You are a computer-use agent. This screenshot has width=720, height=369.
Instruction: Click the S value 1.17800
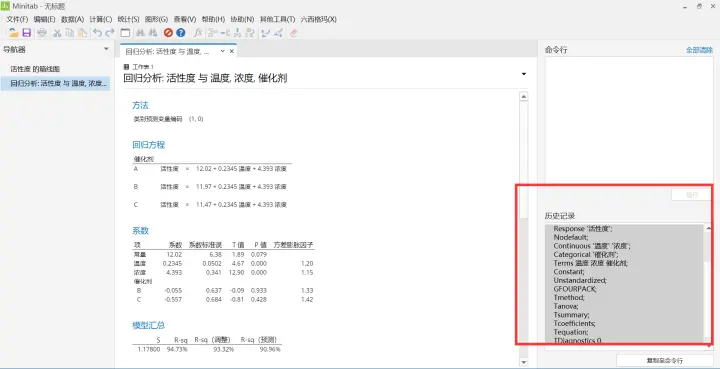tap(149, 349)
